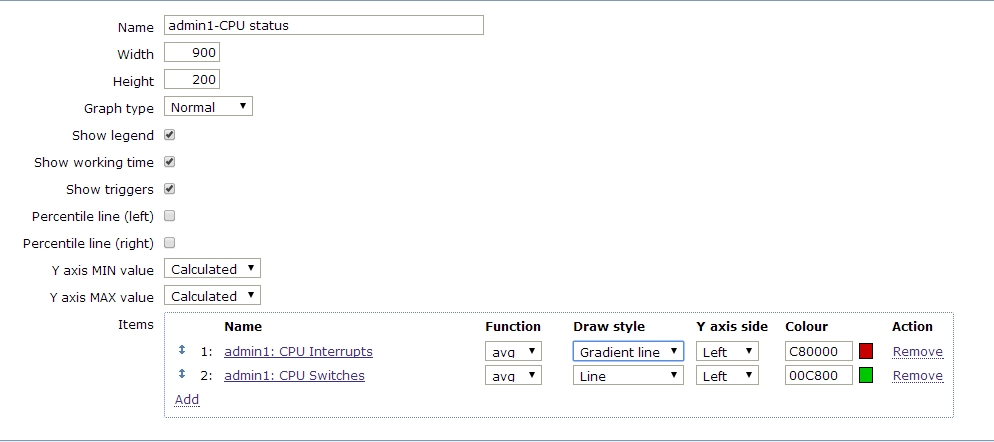Open Y axis MAX value dropdown
The width and height of the screenshot is (994, 442).
tap(212, 296)
